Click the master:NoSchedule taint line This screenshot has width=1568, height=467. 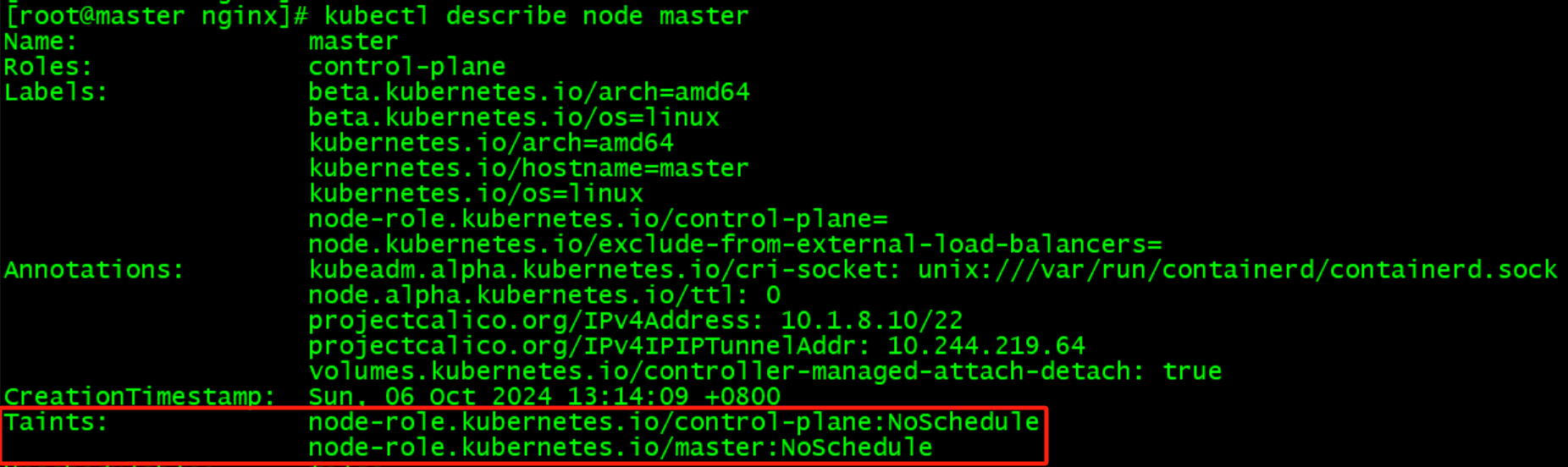click(620, 448)
